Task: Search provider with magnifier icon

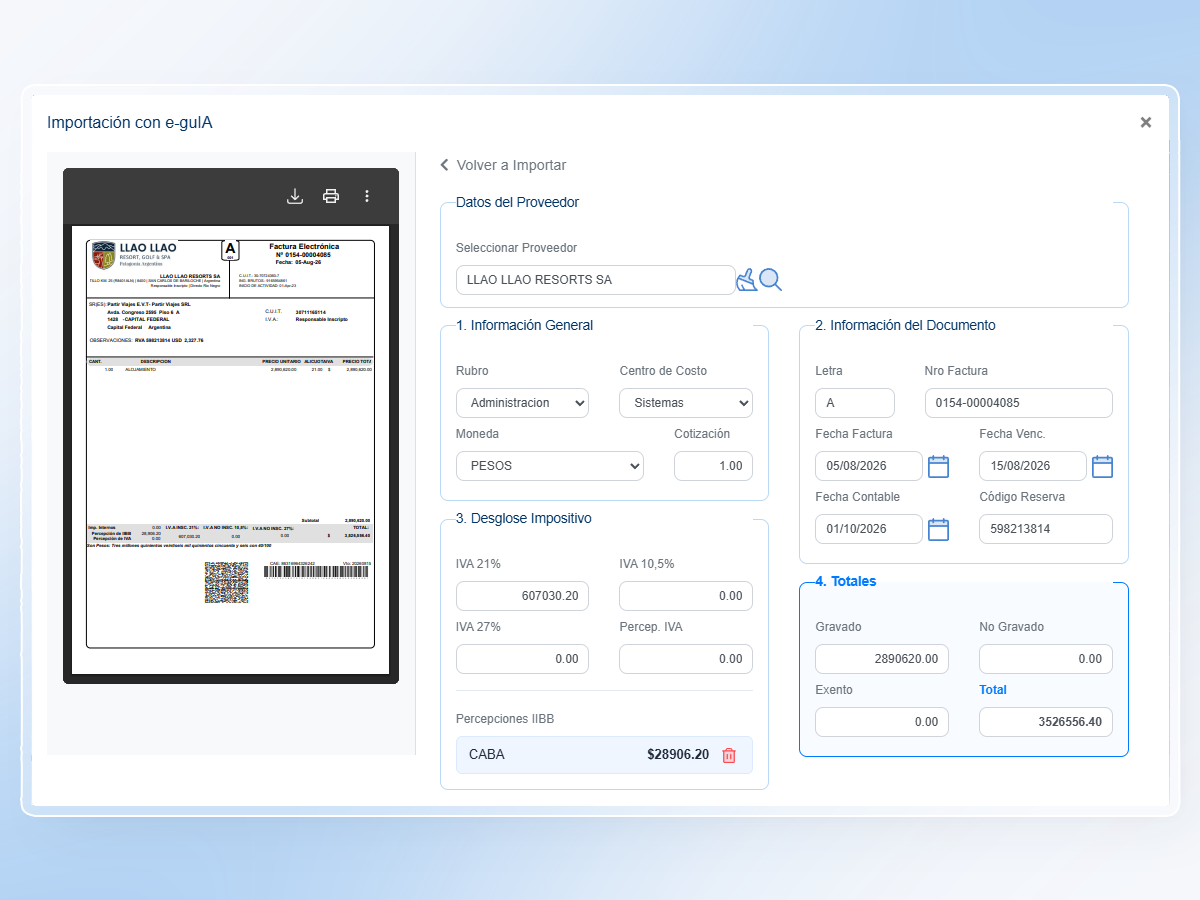Action: 770,280
